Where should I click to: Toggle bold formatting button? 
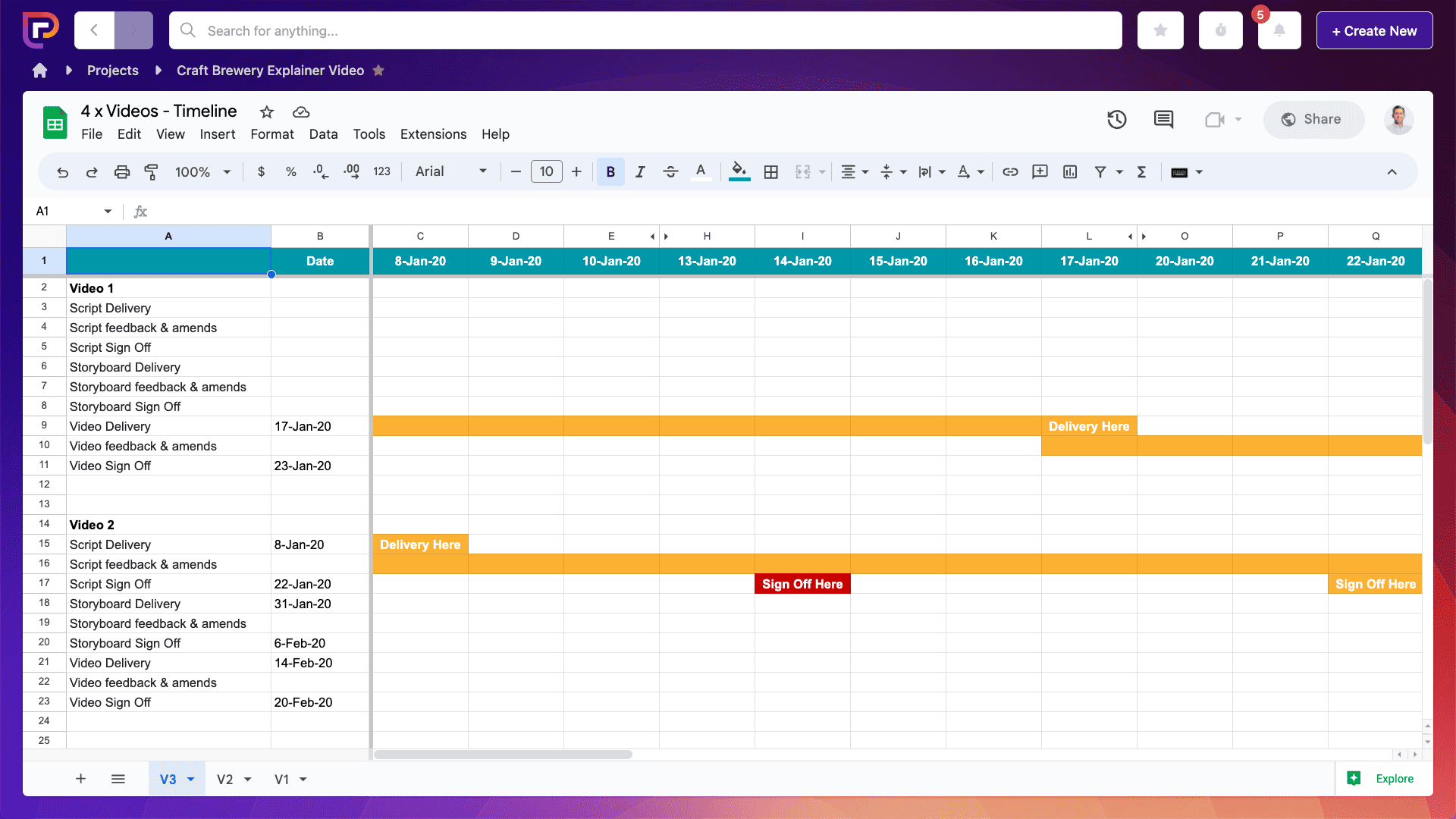pos(610,172)
